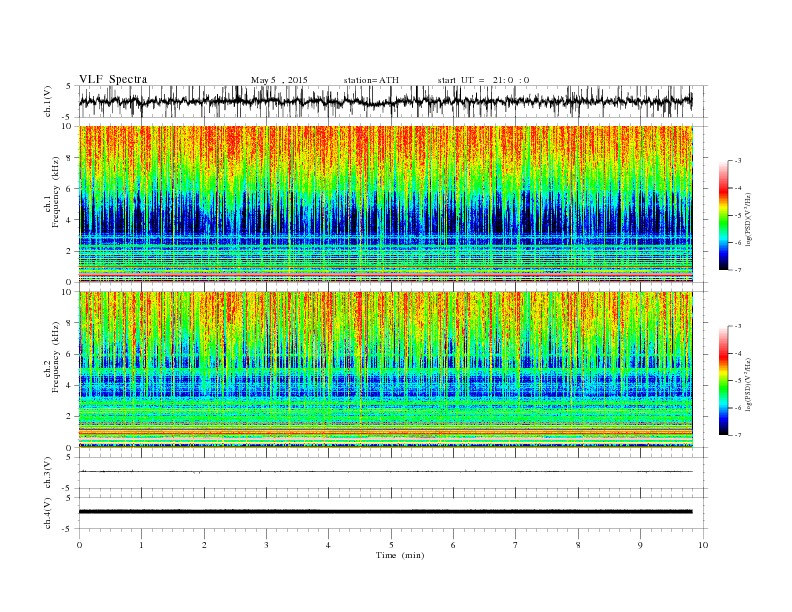The width and height of the screenshot is (792, 612).
Task: Click the ch.4 thick black waveform trace
Action: pos(385,512)
